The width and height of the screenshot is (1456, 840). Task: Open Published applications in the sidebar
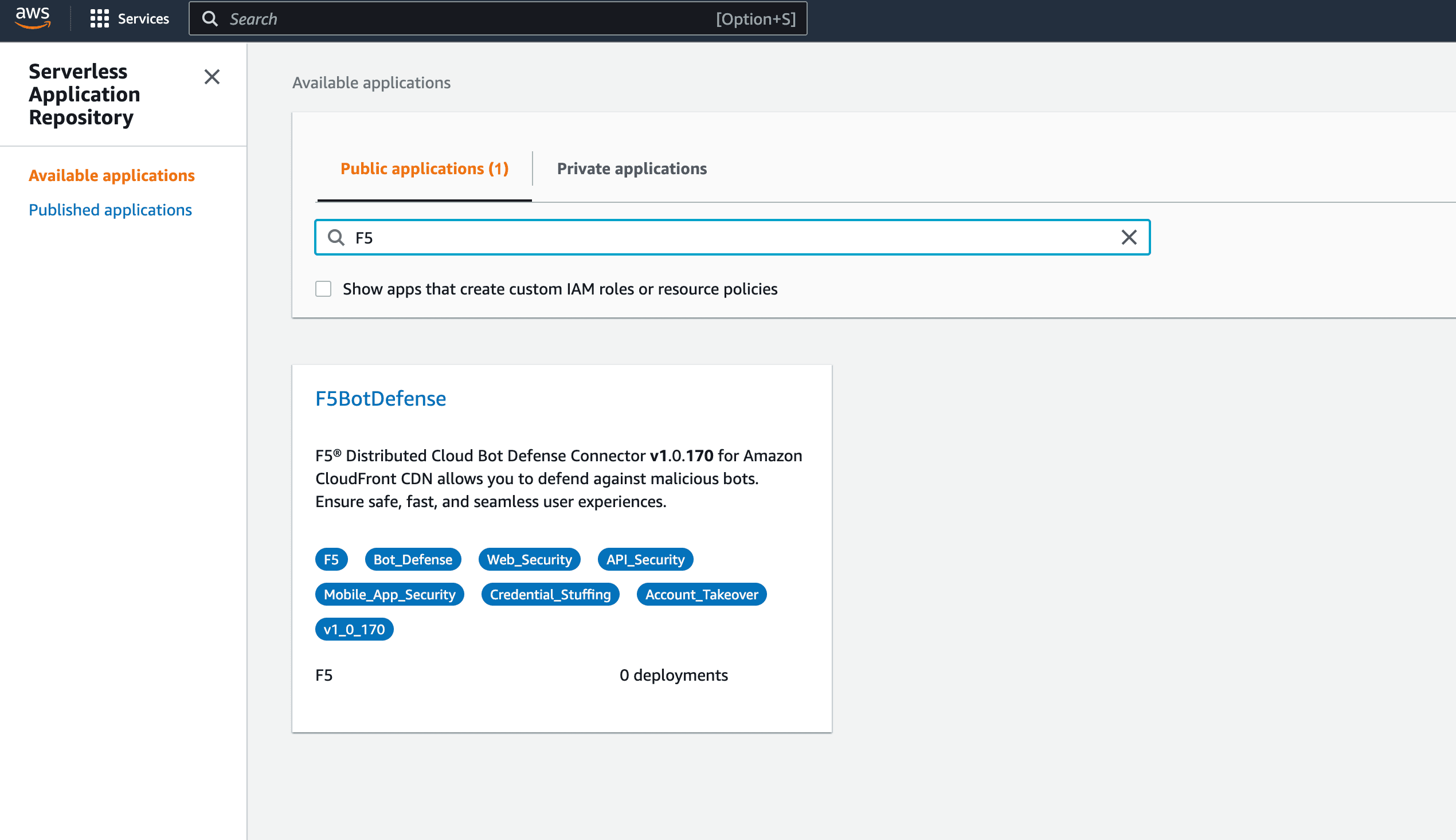[x=110, y=209]
